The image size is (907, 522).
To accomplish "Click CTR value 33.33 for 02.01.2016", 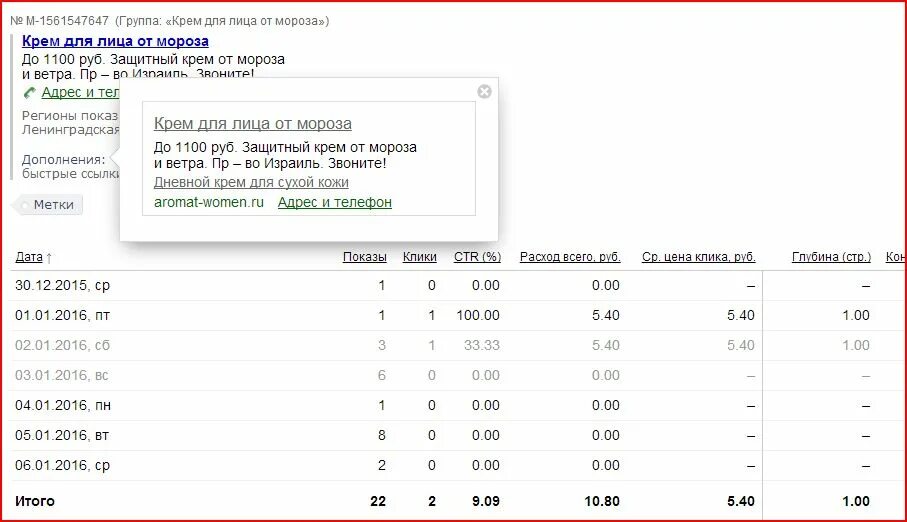I will [x=482, y=345].
